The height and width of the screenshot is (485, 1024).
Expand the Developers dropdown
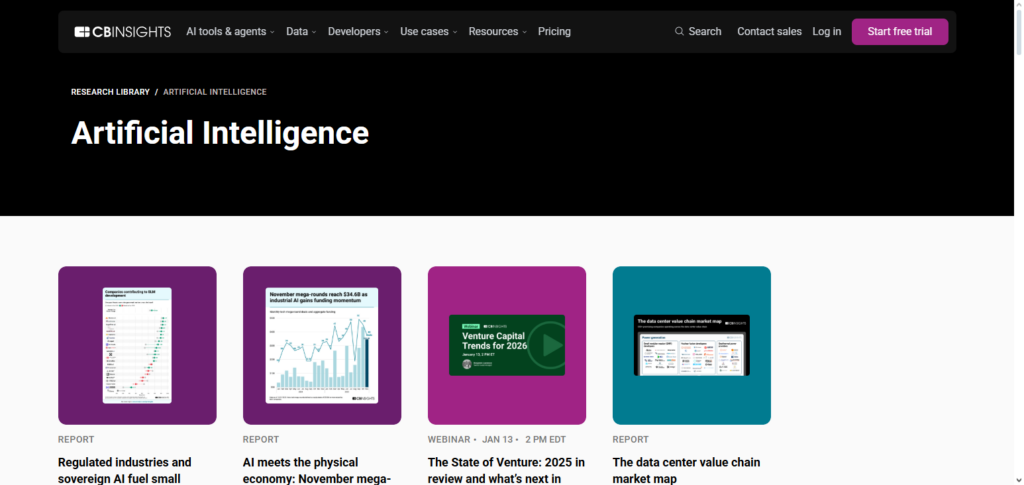point(358,31)
